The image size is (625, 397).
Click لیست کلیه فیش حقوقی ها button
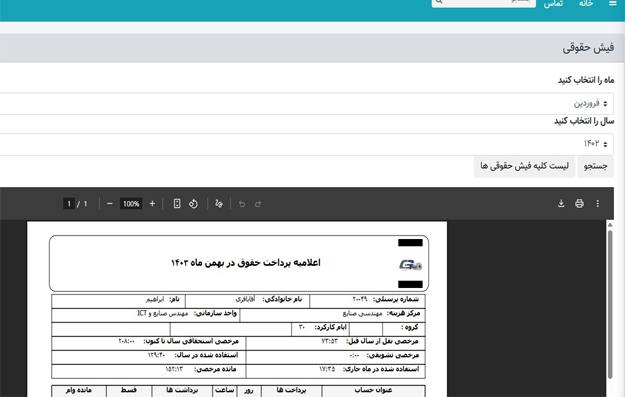[x=524, y=166]
